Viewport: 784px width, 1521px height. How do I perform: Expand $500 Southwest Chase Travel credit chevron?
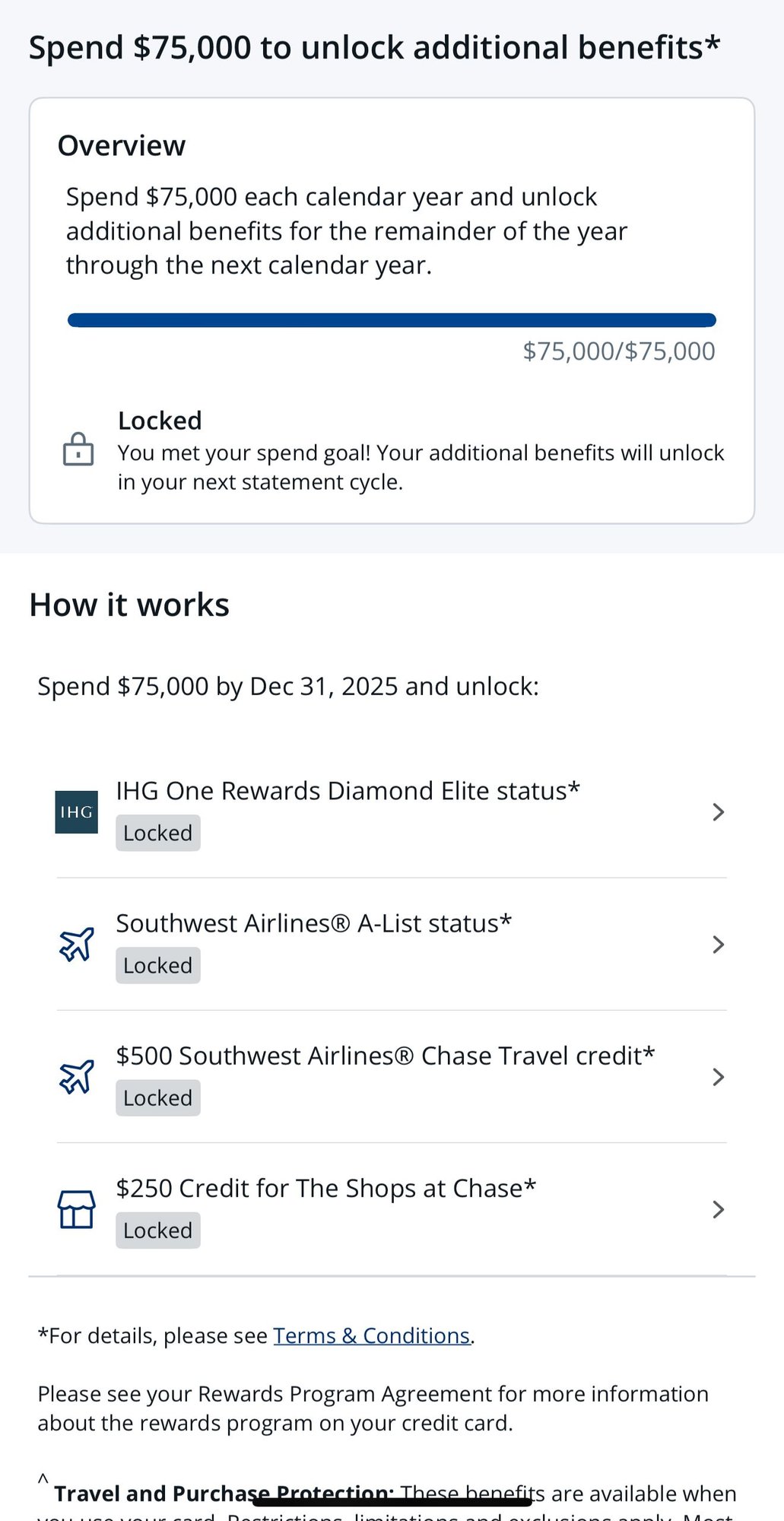(x=718, y=1077)
